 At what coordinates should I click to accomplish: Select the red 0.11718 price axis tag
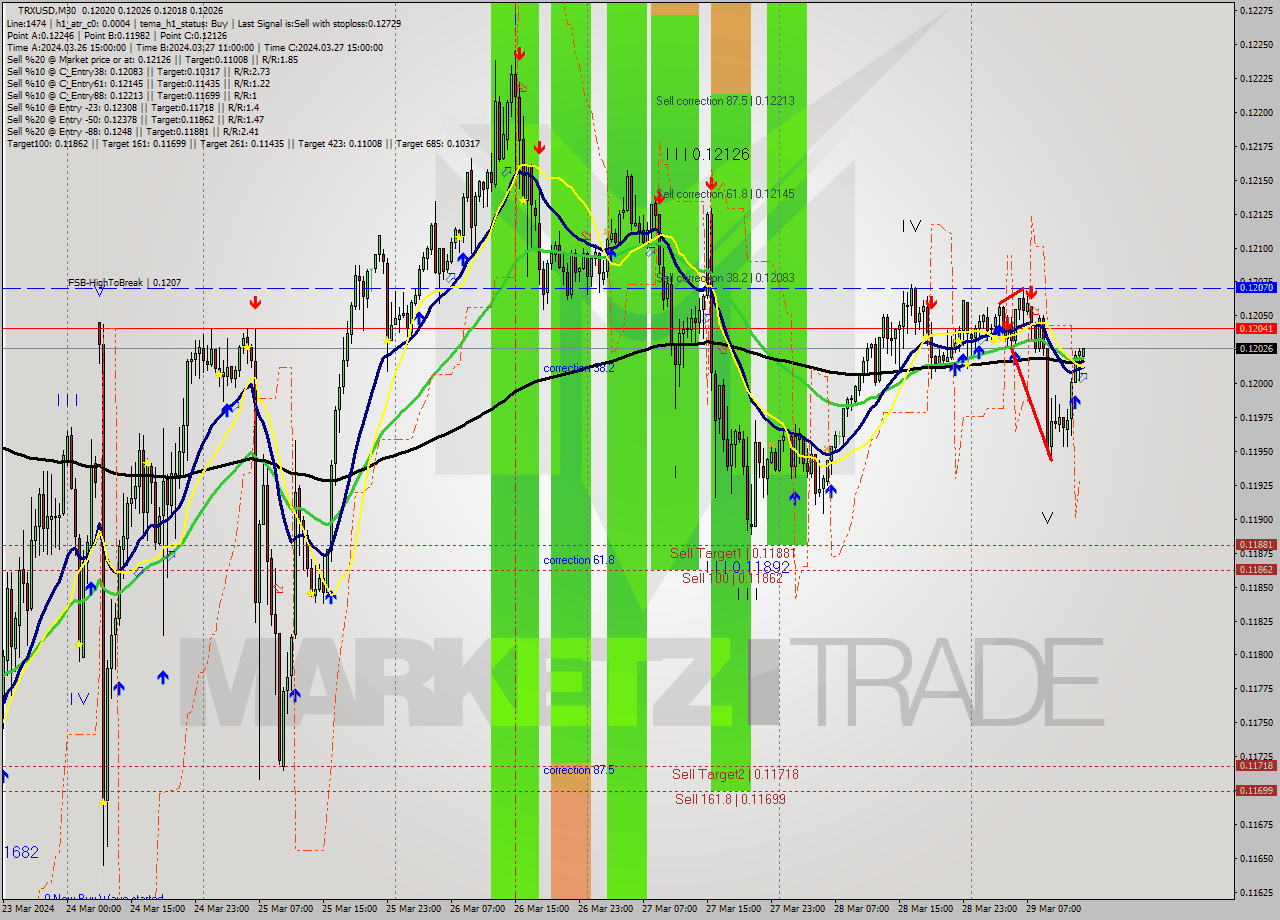pos(1256,765)
